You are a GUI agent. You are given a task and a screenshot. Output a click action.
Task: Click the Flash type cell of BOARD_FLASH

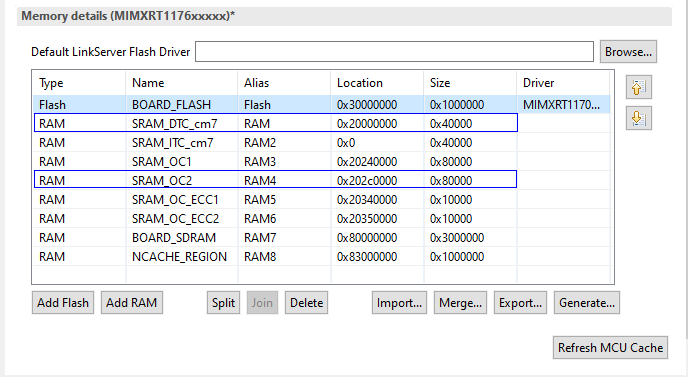pyautogui.click(x=52, y=105)
